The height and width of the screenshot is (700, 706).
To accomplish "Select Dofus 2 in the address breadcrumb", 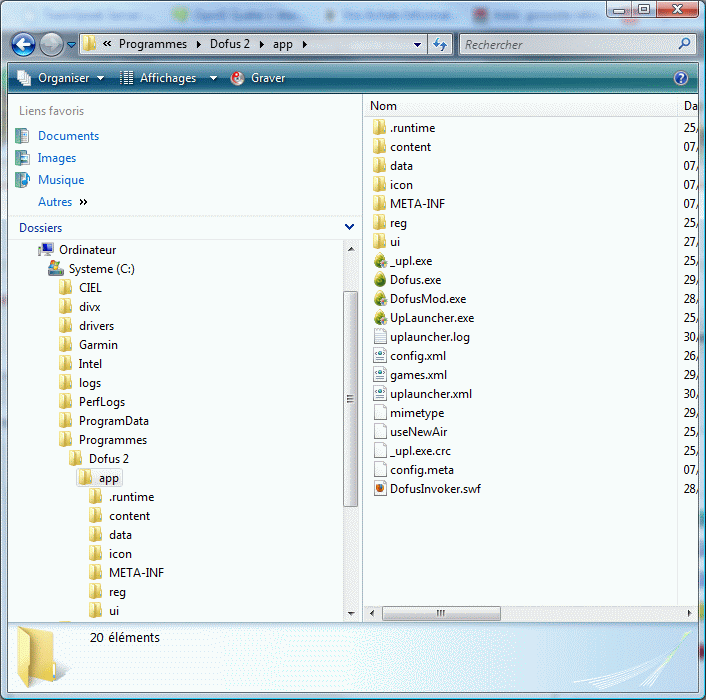I will click(230, 44).
